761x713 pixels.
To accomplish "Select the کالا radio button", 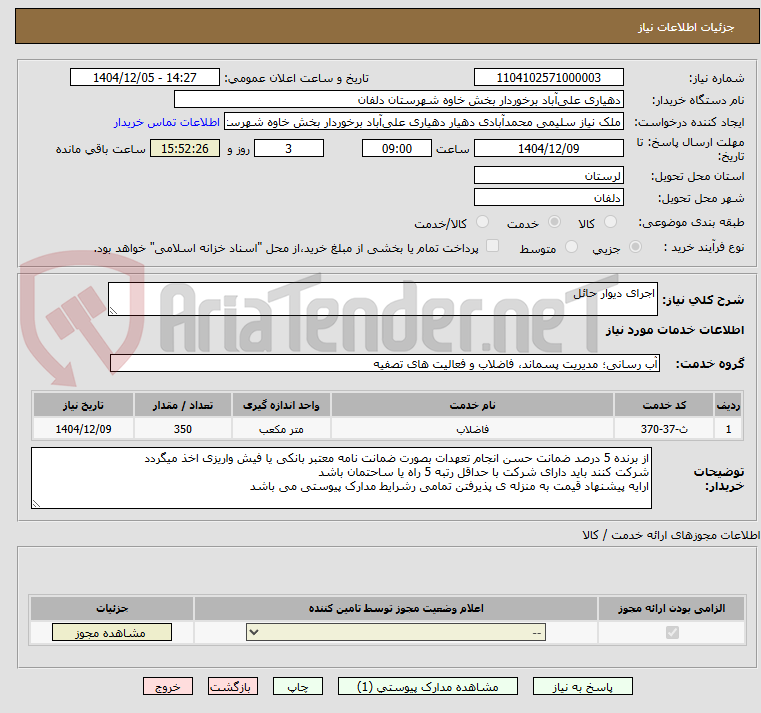I will [x=610, y=222].
